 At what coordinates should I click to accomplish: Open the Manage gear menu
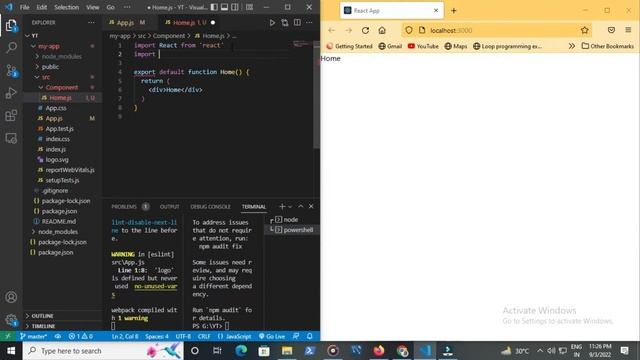point(11,320)
